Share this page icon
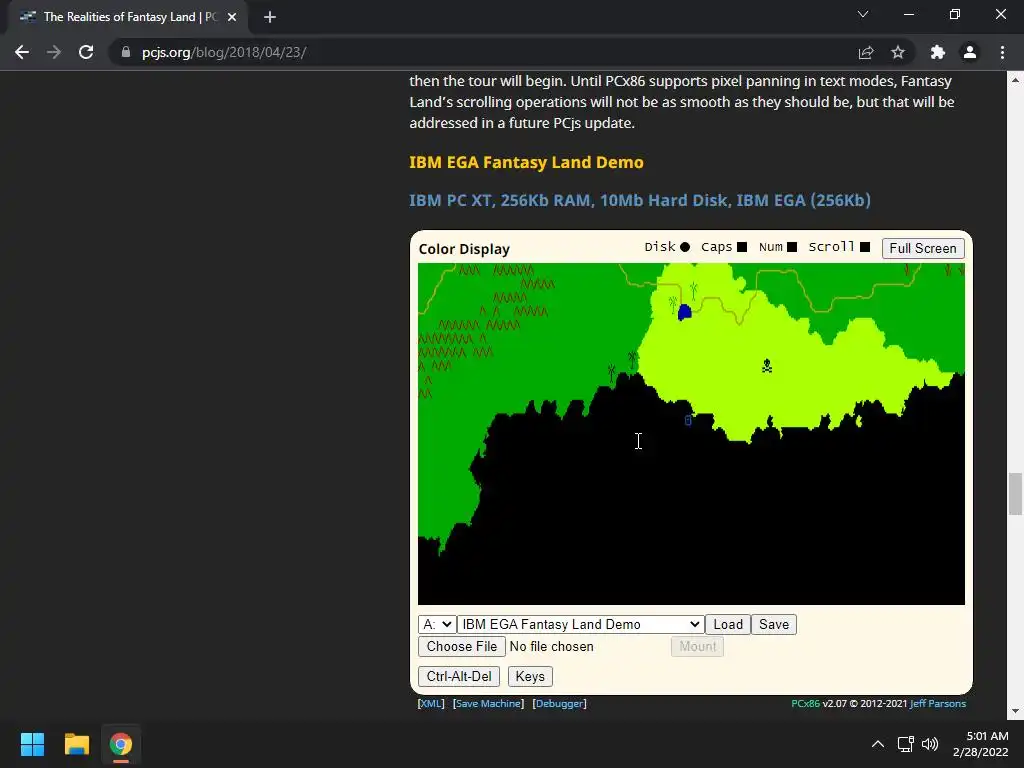1024x768 pixels. point(866,52)
